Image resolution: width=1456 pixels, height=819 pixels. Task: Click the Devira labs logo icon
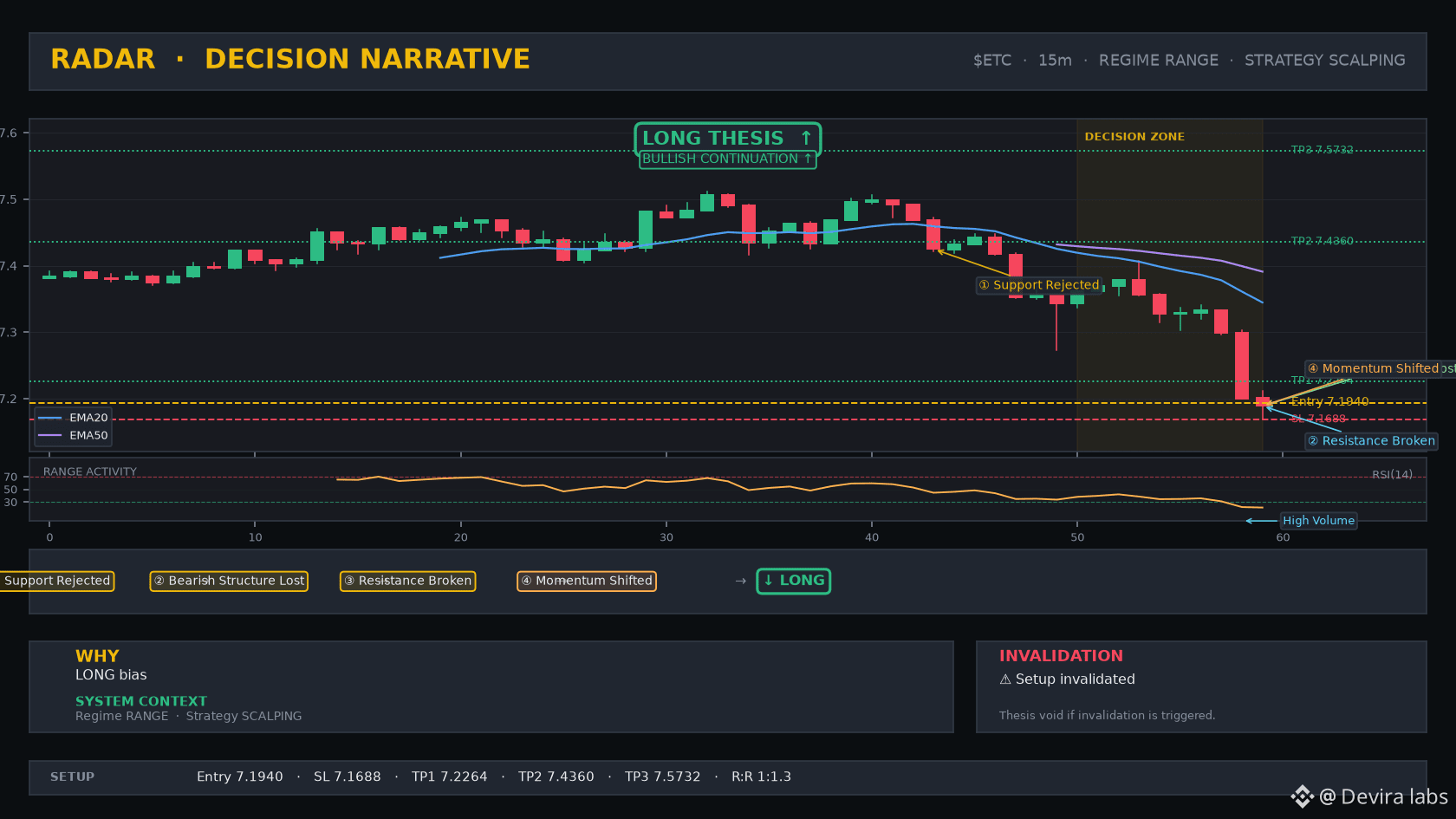click(1302, 796)
